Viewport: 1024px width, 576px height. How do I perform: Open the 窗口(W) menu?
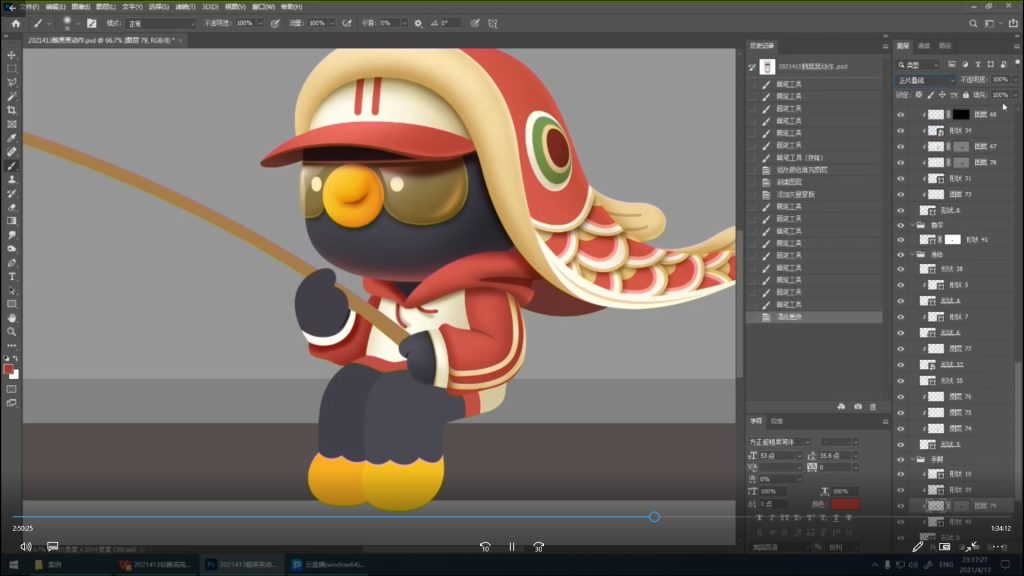pos(266,6)
